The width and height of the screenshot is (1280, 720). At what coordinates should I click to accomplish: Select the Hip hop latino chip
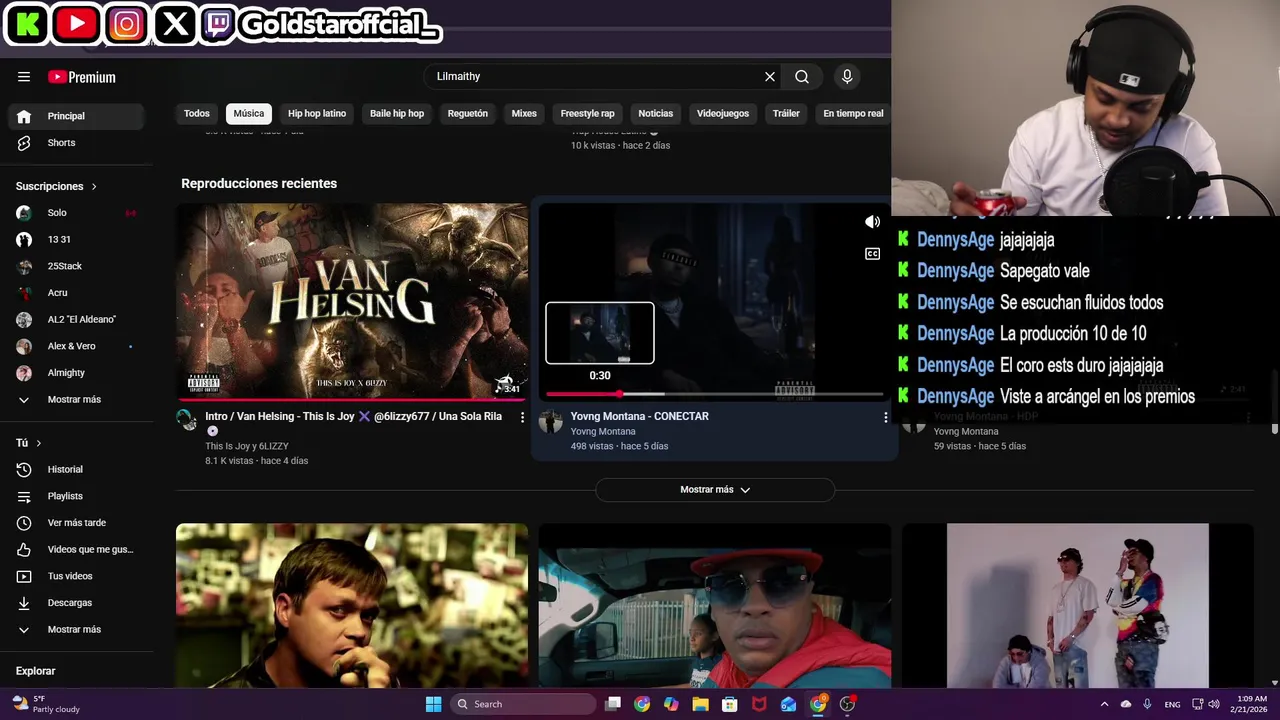(x=317, y=114)
